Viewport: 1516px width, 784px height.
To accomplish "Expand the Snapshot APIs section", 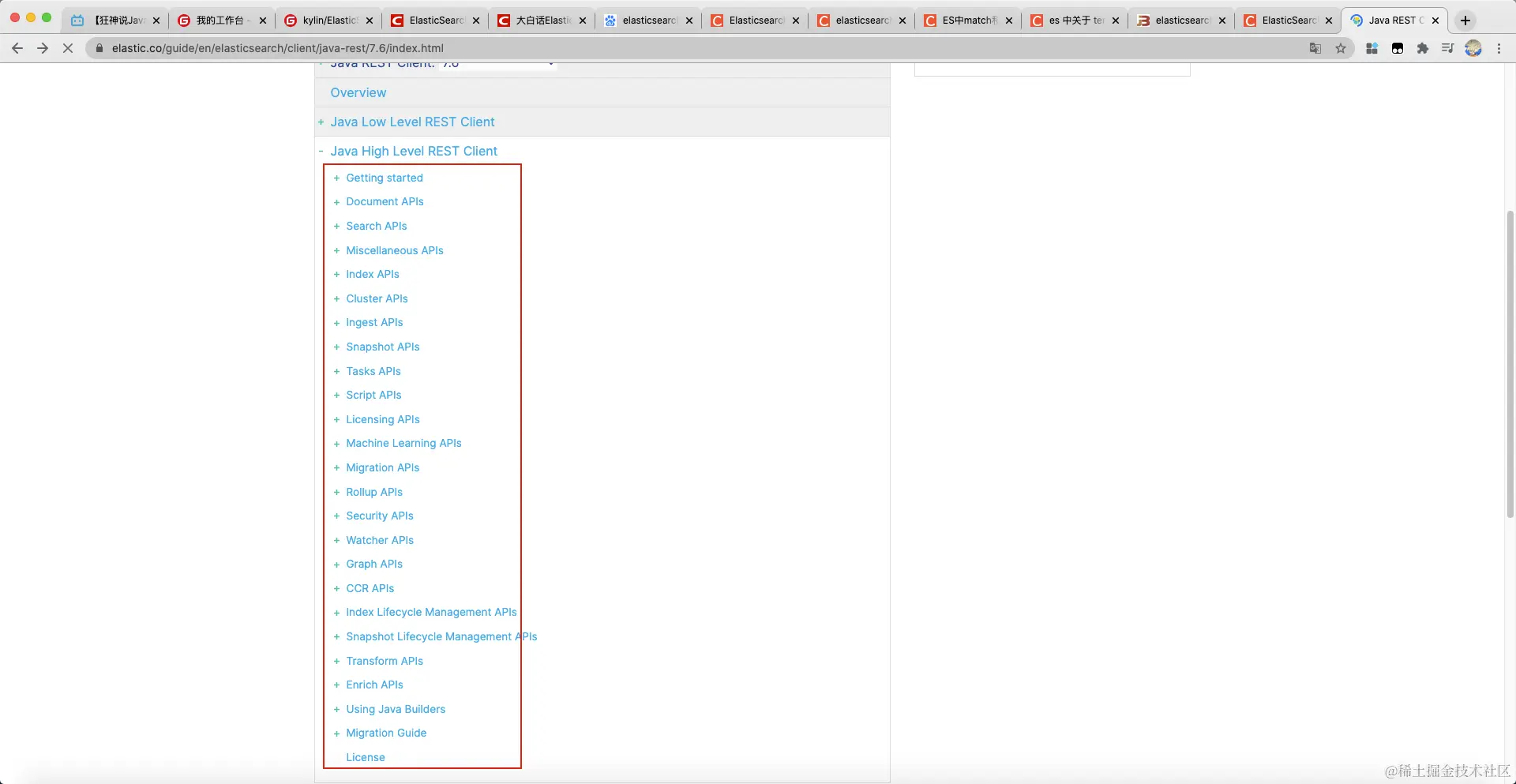I will [x=336, y=347].
